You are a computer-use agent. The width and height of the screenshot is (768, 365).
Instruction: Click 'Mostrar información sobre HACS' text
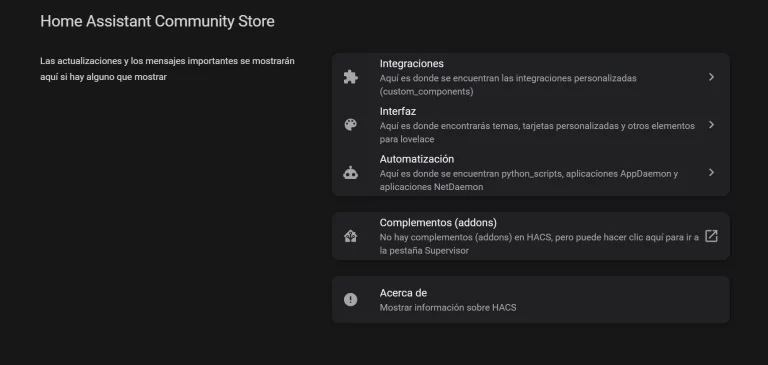coord(448,308)
